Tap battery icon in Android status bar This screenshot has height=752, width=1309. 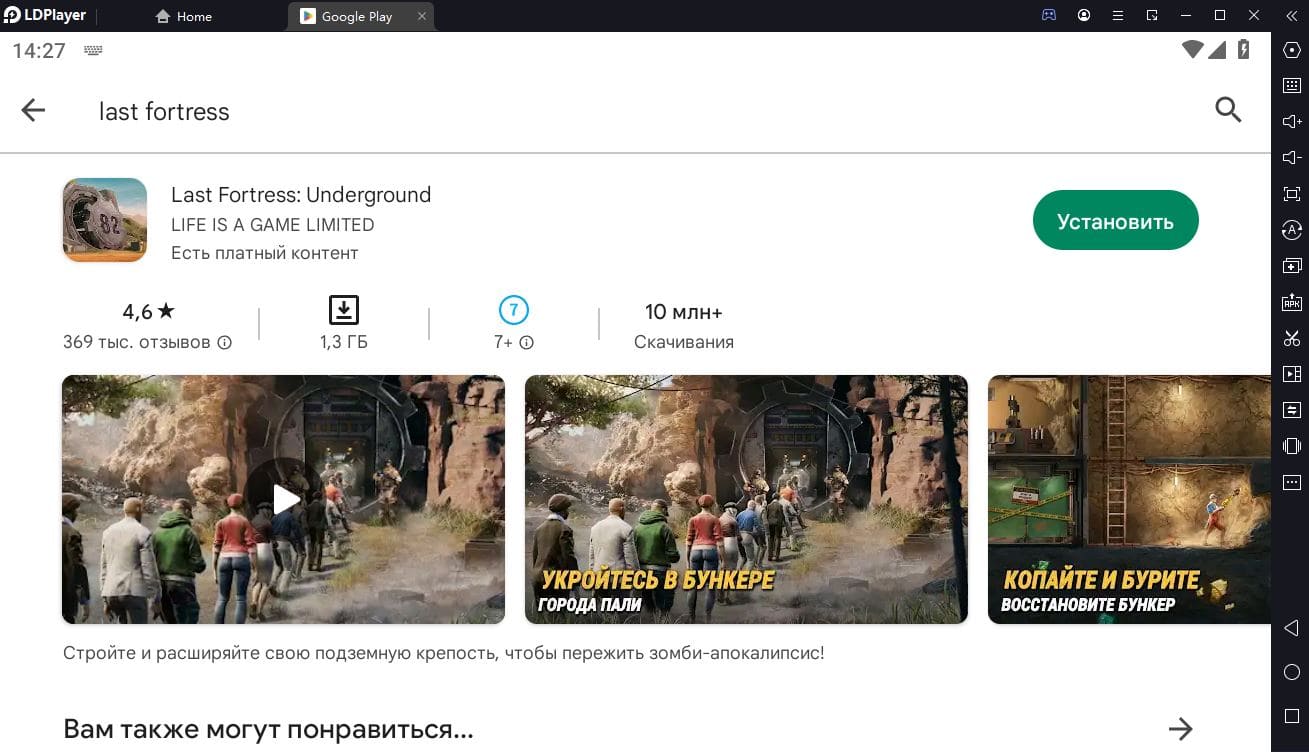(1244, 50)
